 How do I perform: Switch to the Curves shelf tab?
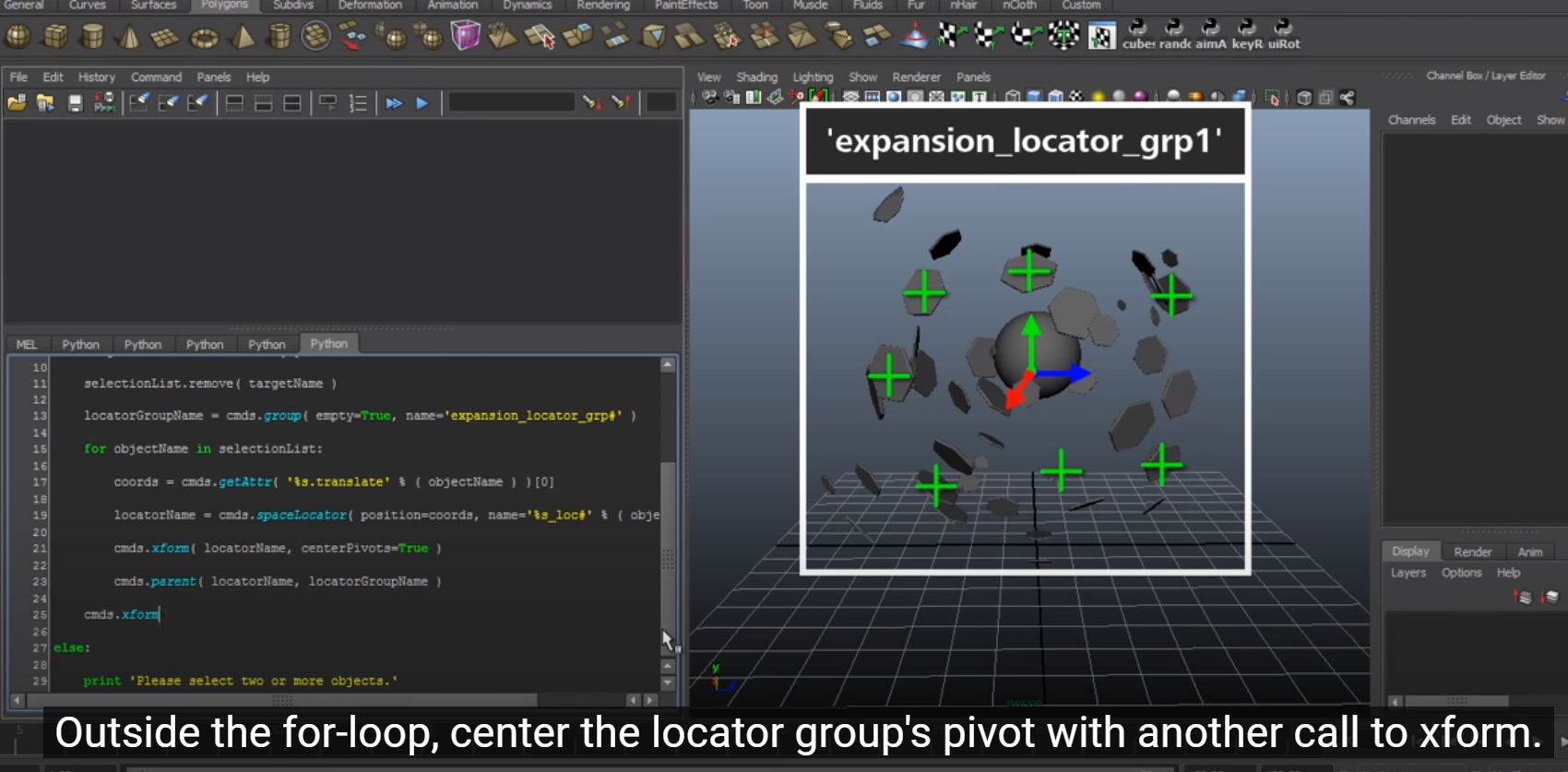pos(87,5)
